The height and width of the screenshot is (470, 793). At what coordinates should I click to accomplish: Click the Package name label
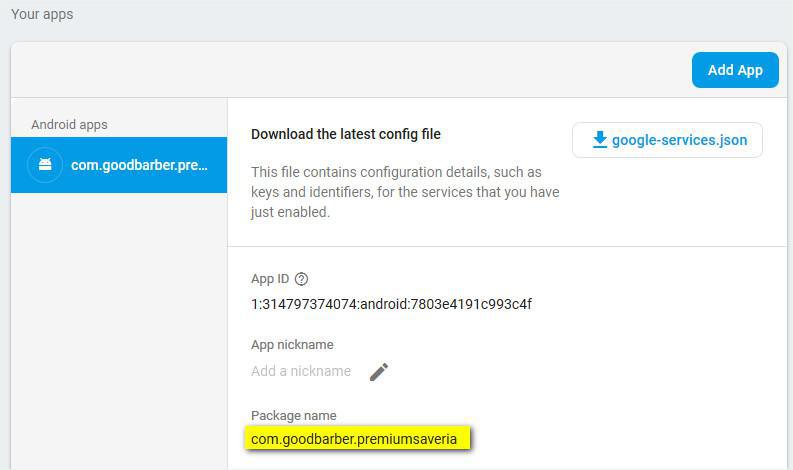[294, 415]
